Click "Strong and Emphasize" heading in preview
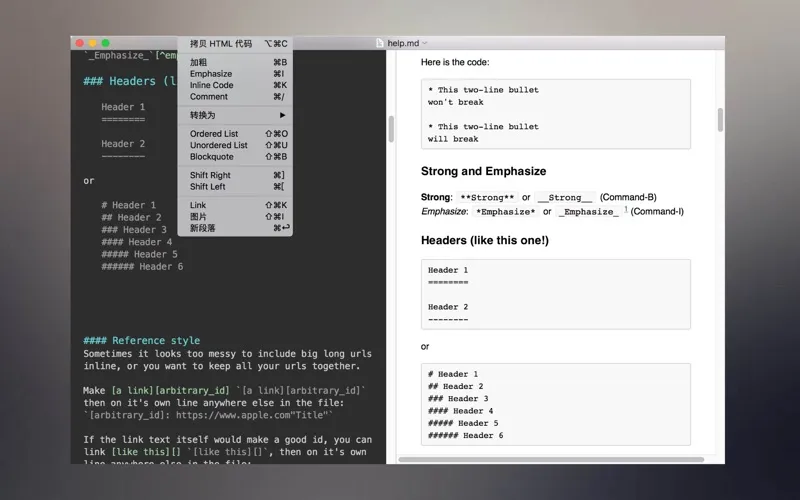This screenshot has height=500, width=800. (483, 171)
